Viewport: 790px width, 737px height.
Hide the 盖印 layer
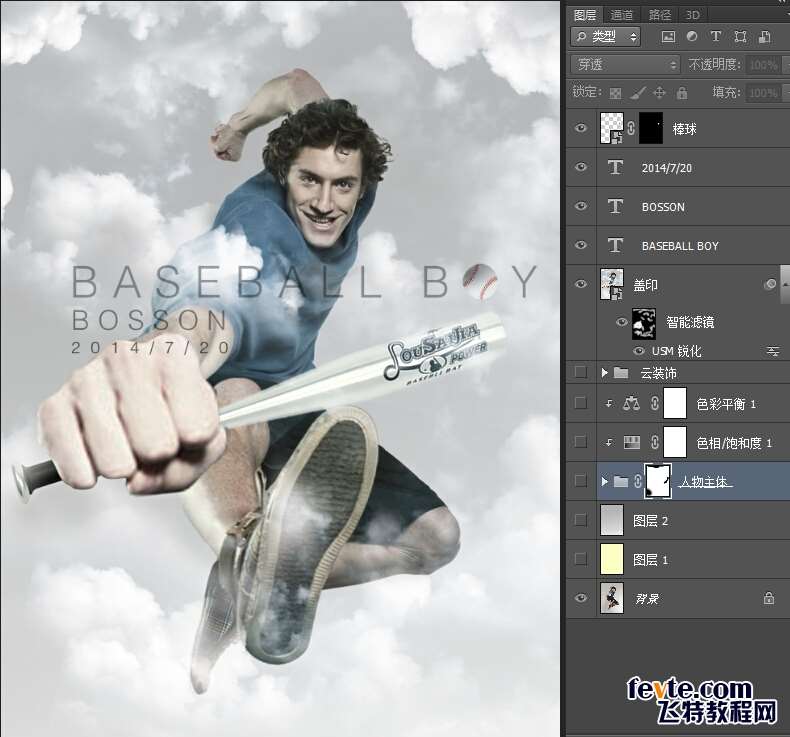tap(580, 284)
